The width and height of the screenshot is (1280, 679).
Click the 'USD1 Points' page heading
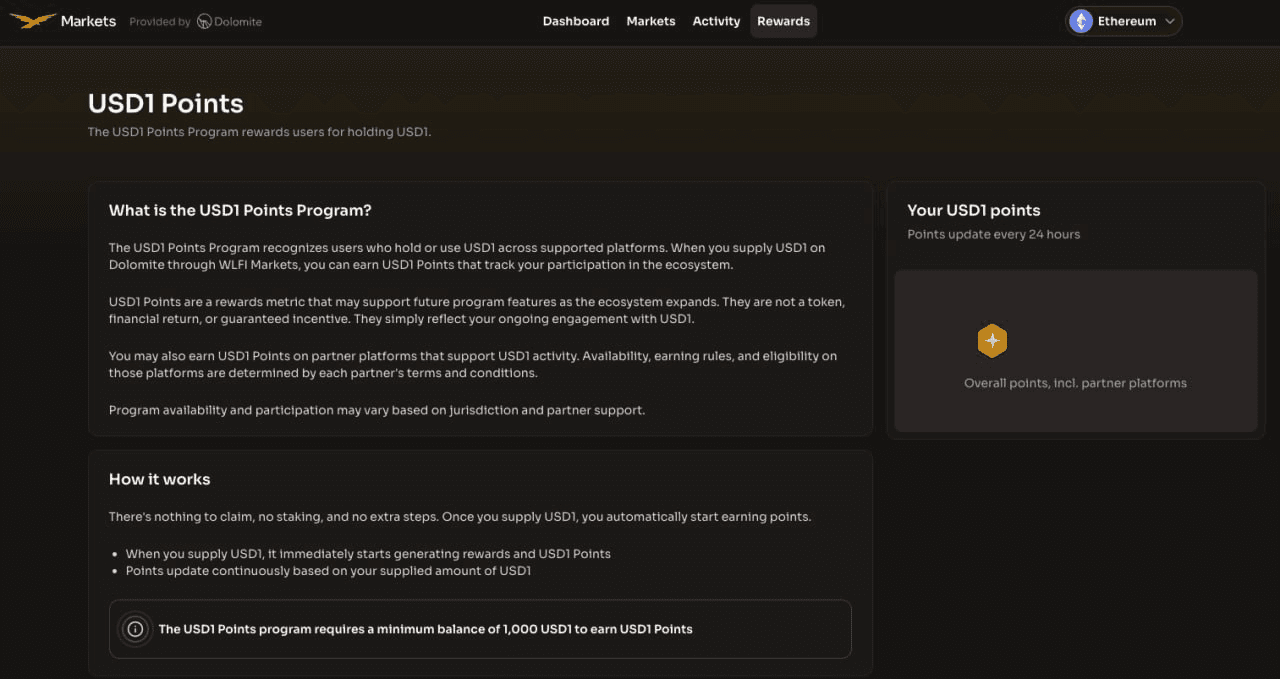click(x=166, y=104)
